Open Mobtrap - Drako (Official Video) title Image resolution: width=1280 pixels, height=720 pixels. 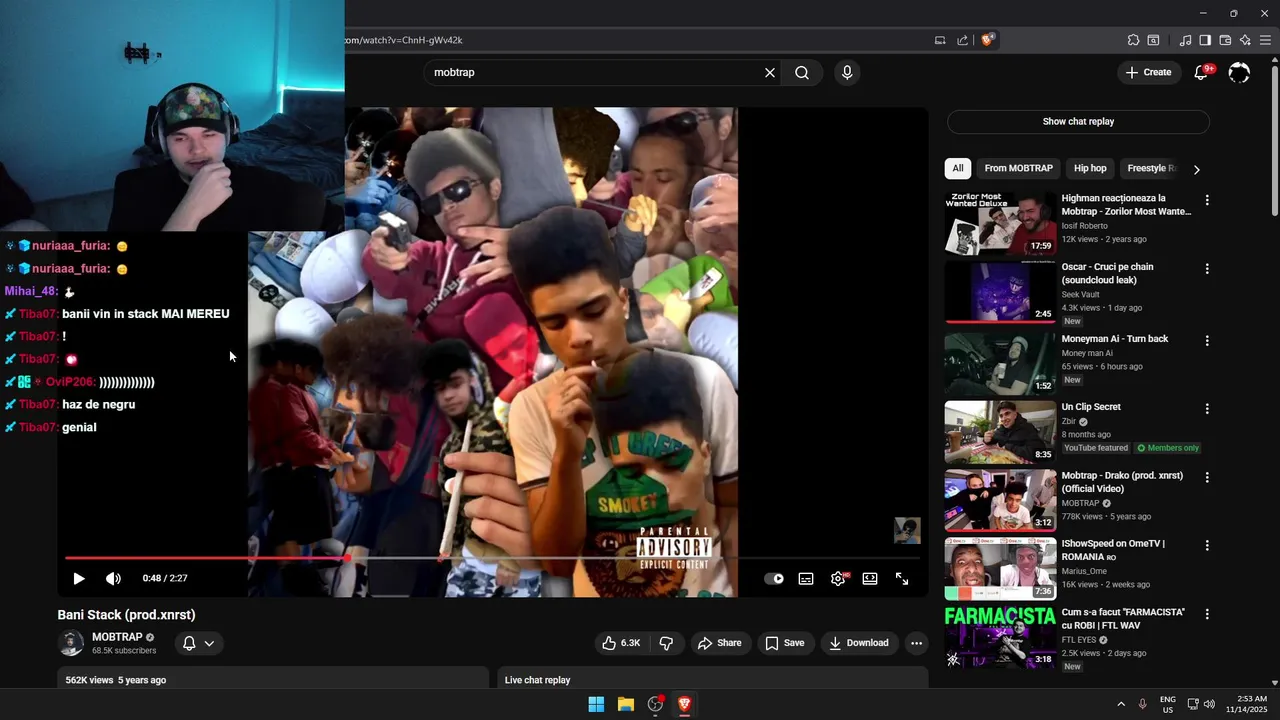click(1122, 482)
